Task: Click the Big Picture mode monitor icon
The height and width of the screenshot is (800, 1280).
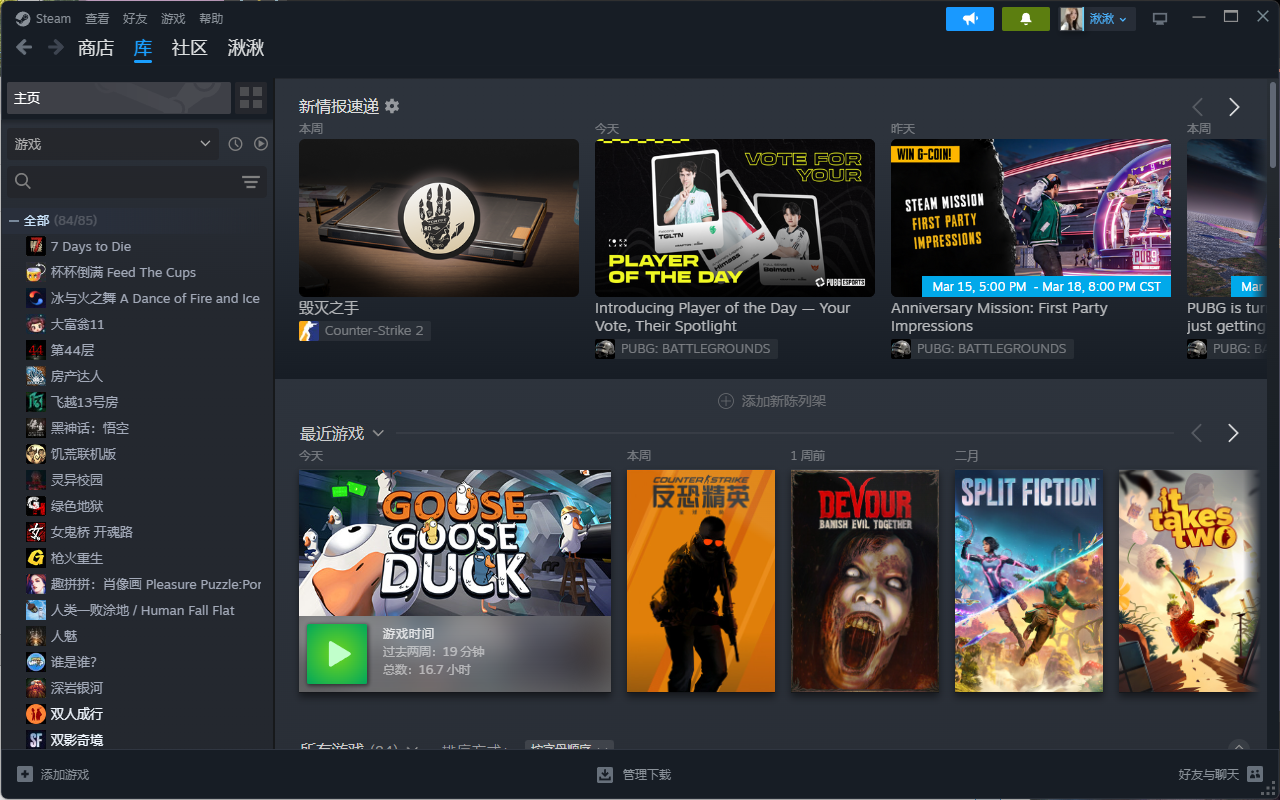Action: point(1160,19)
